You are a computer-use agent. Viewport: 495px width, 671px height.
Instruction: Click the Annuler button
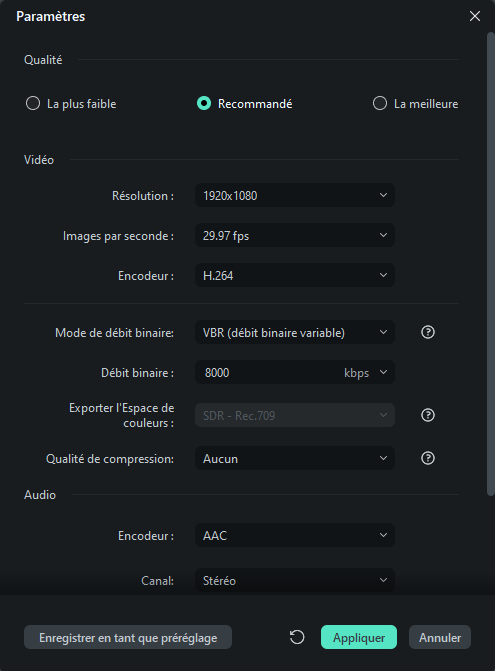(440, 637)
